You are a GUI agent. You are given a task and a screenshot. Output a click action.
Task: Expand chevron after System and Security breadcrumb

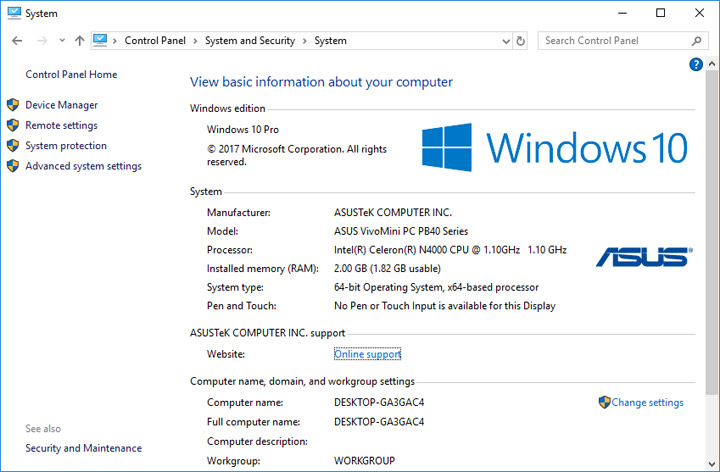tap(304, 41)
